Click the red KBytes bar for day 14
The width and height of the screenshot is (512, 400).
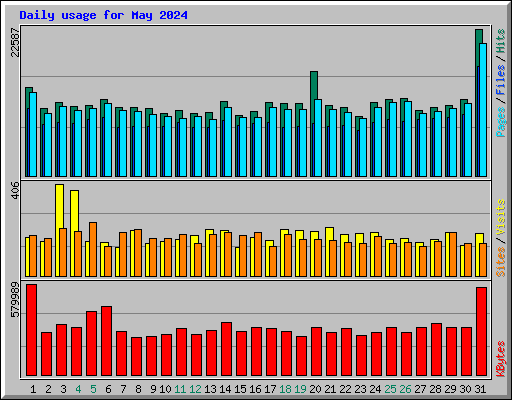227,349
